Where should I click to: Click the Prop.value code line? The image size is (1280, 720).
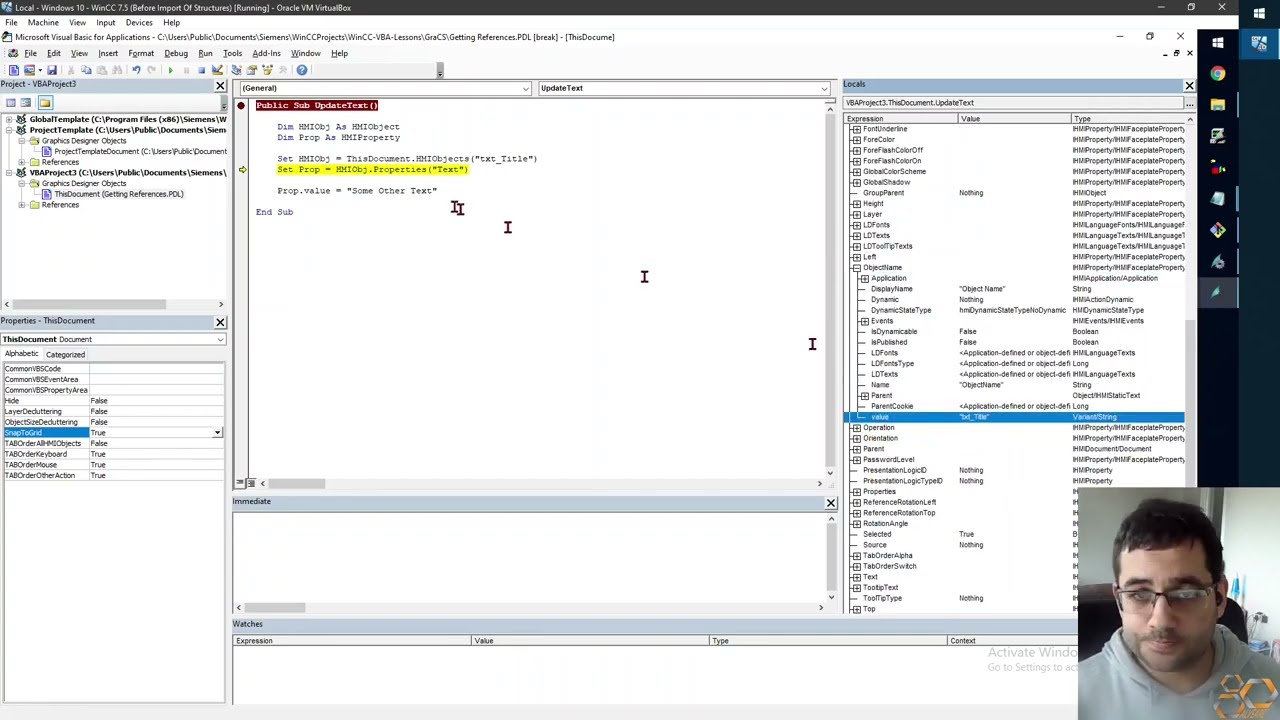point(357,191)
